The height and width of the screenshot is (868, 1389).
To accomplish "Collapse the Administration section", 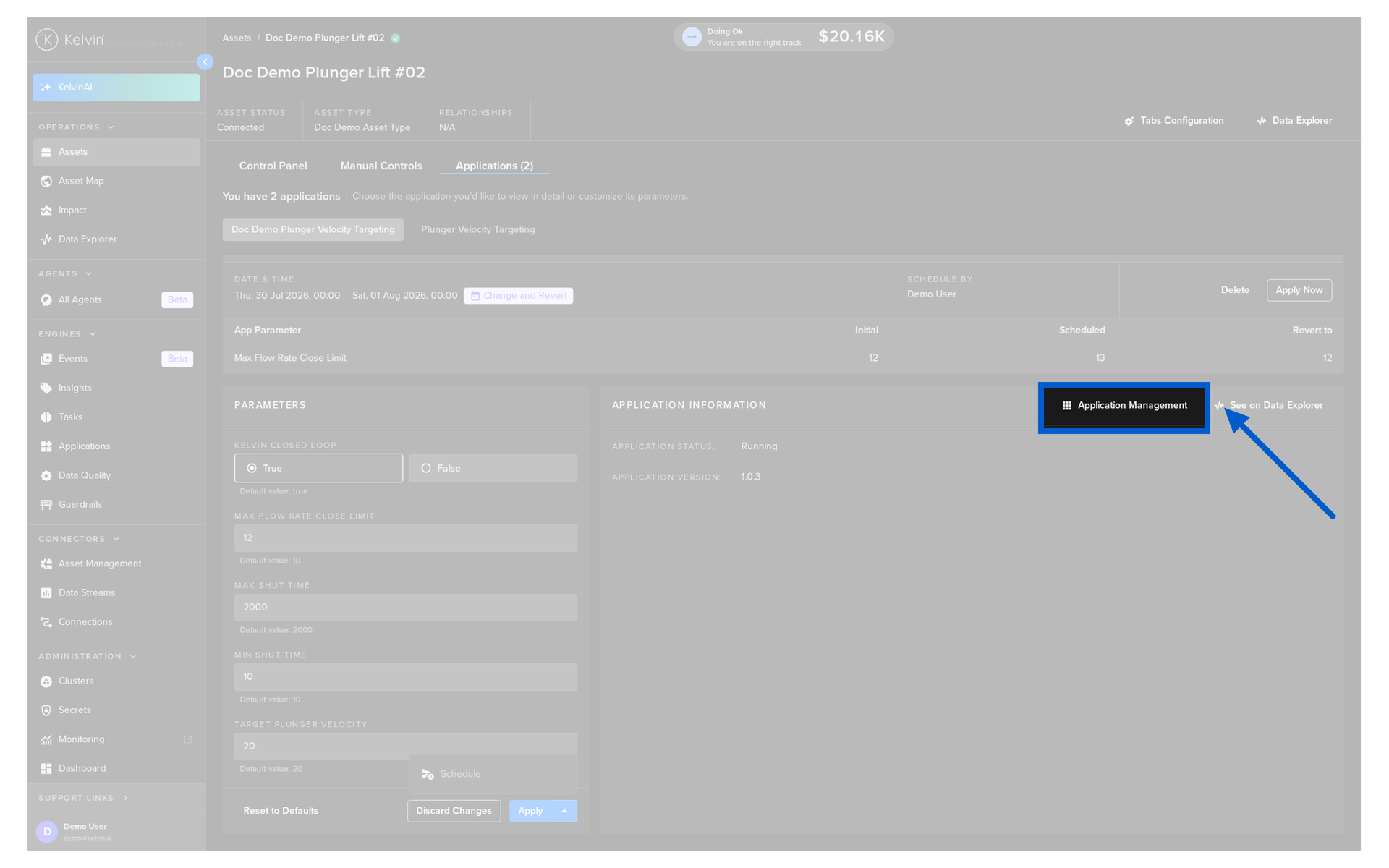I will [x=133, y=657].
